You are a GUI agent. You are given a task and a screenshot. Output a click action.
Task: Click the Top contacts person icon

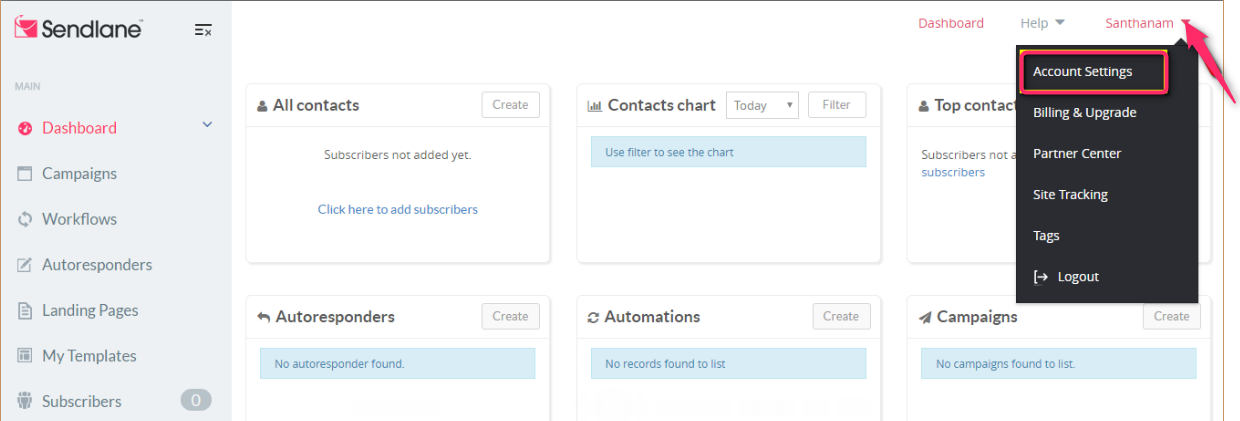[x=924, y=106]
